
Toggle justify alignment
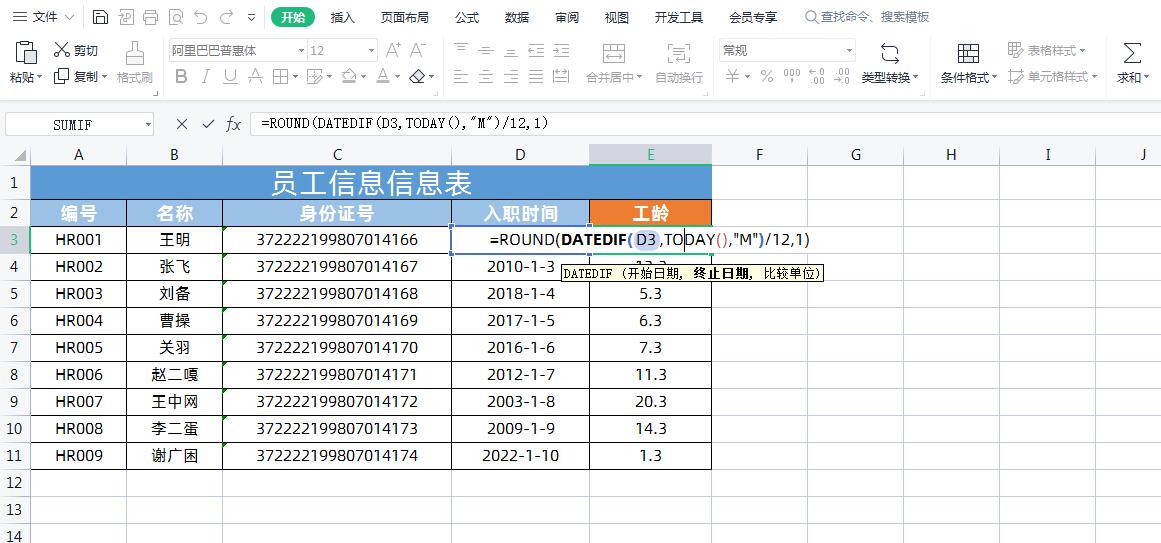point(536,76)
